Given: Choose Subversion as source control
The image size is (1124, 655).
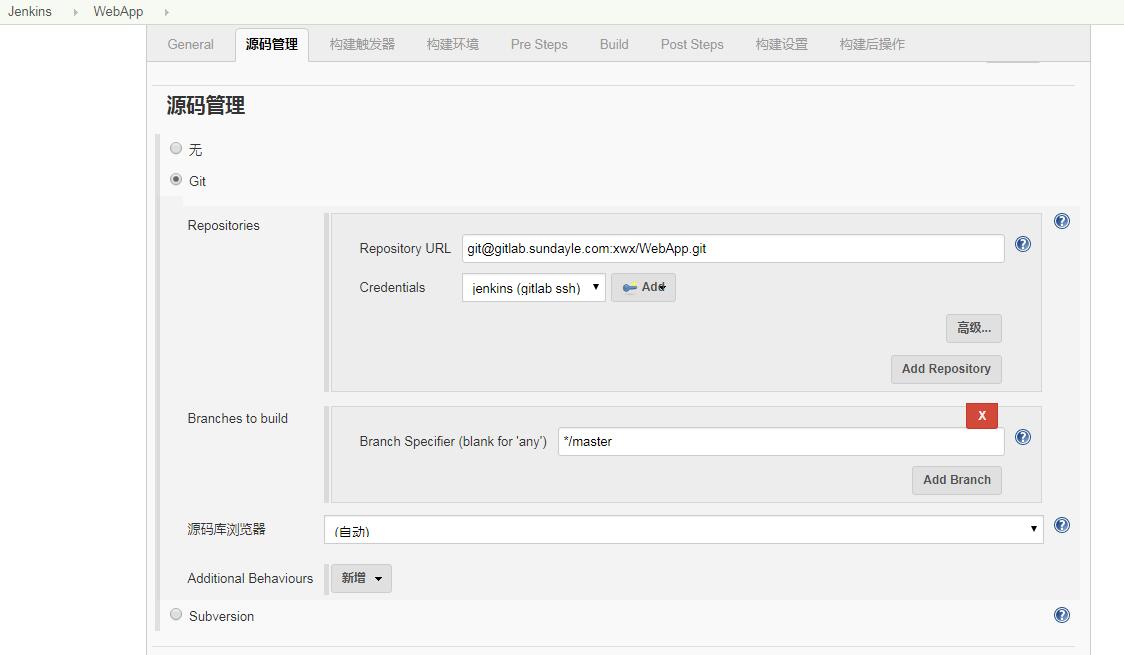Looking at the screenshot, I should click(x=176, y=615).
